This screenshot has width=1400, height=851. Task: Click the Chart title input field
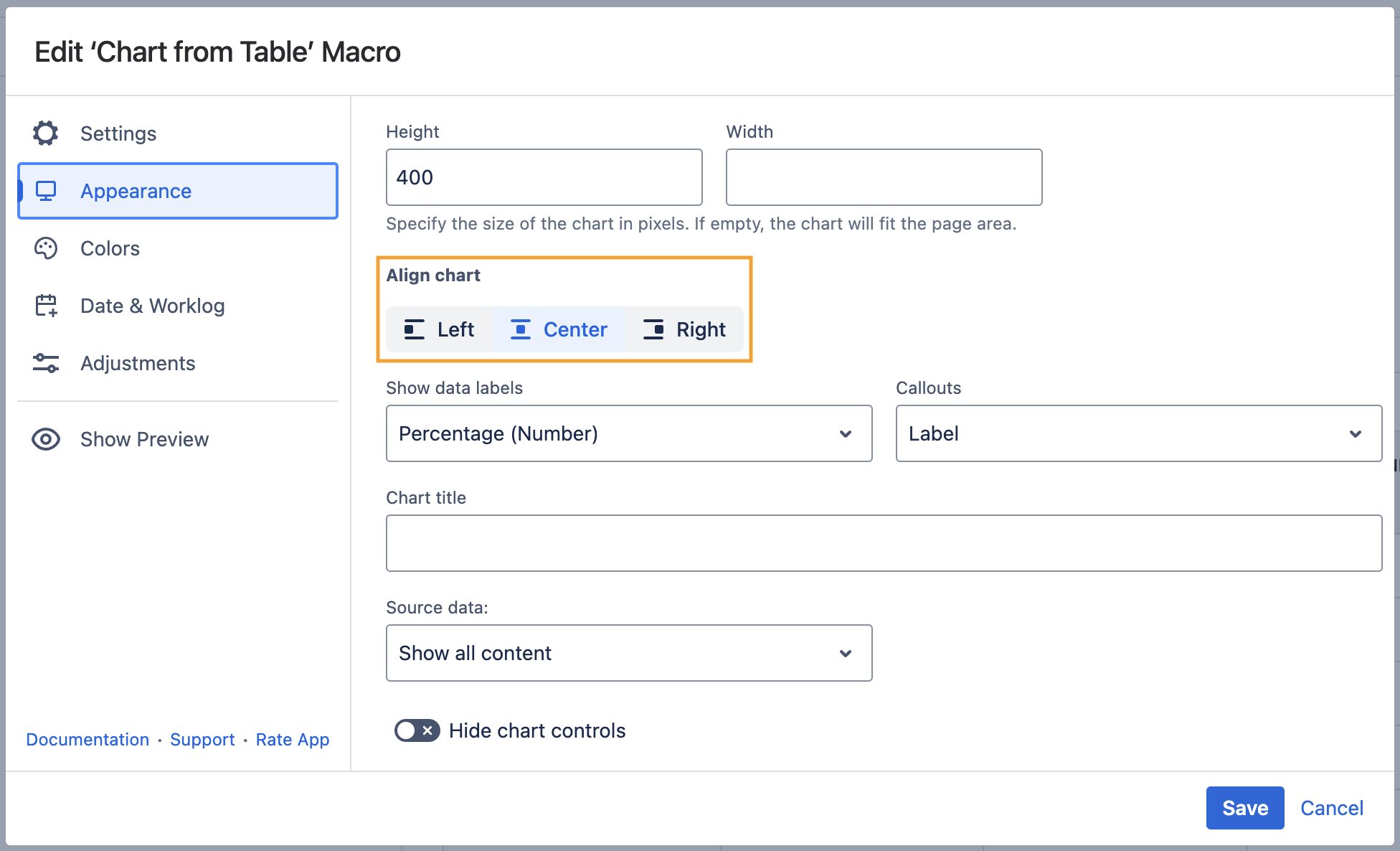[x=883, y=543]
